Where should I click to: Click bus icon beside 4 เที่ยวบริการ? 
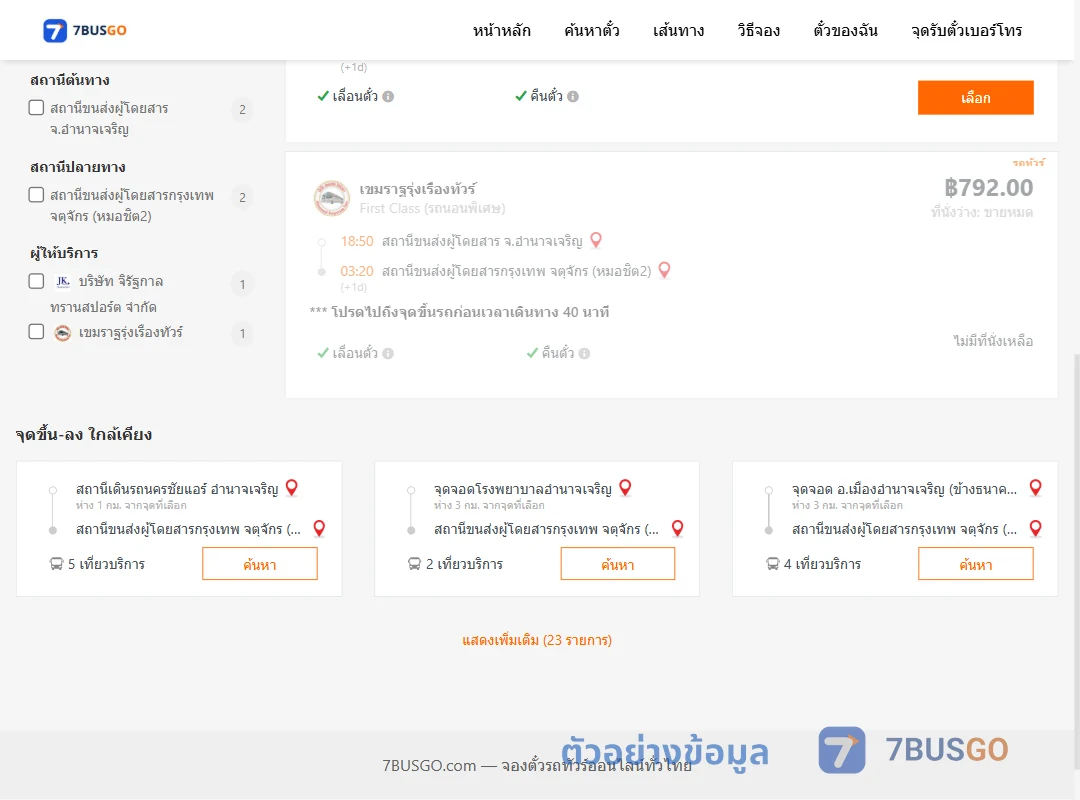(x=773, y=564)
